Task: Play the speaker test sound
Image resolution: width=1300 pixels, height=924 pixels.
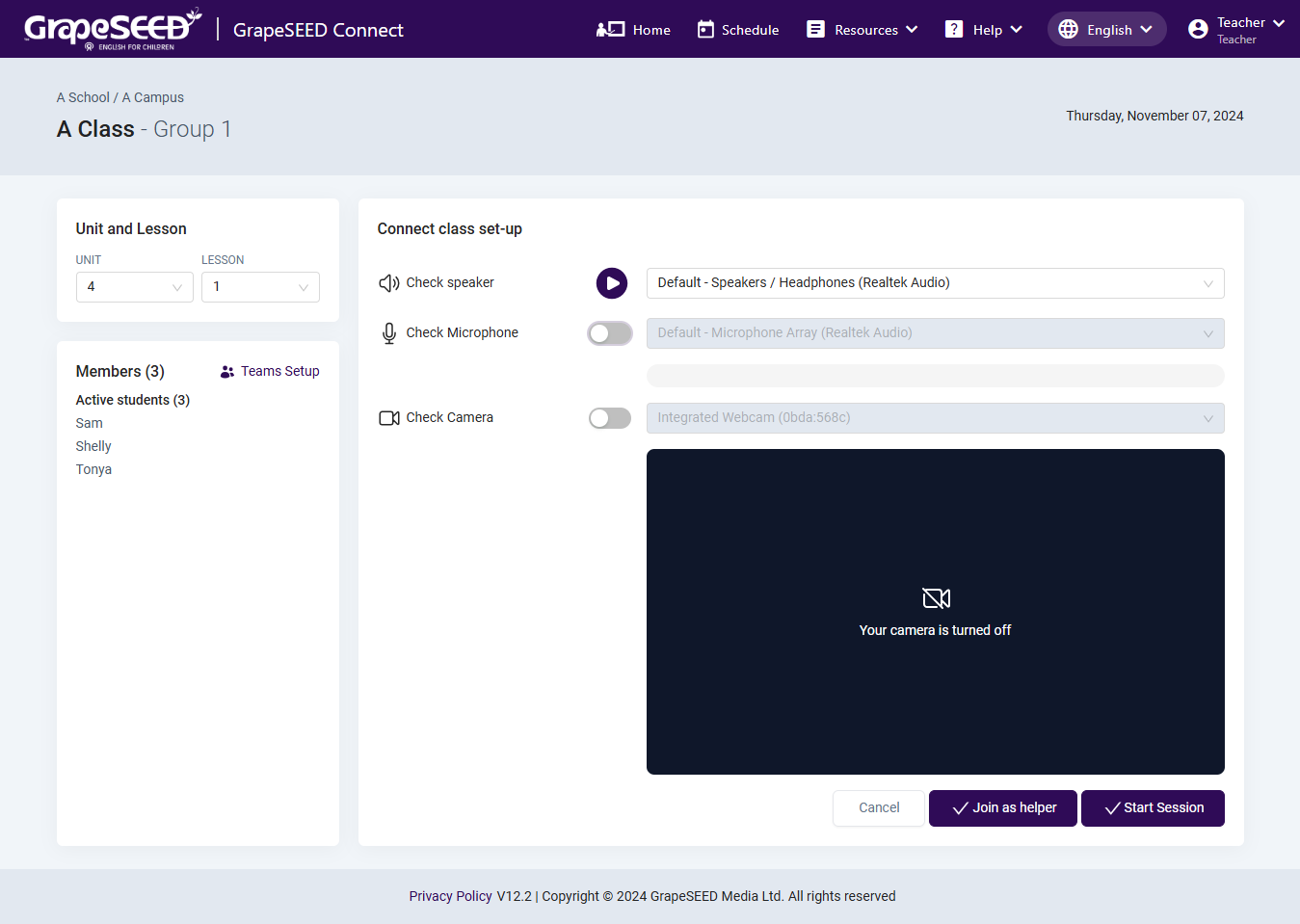Action: click(612, 283)
